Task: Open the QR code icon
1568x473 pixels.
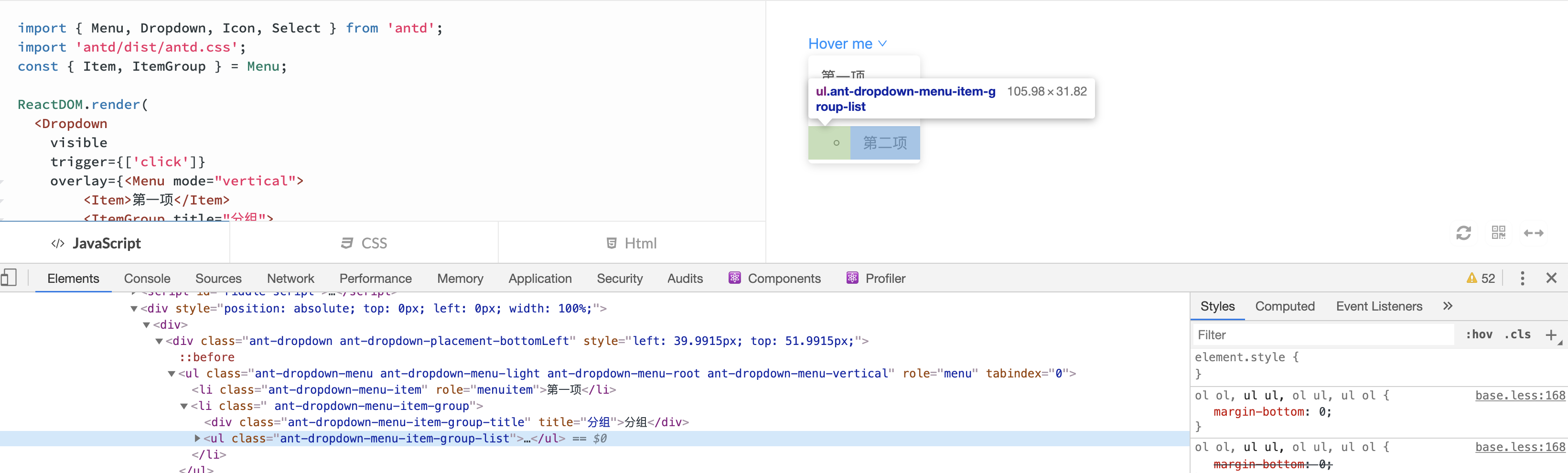Action: 1499,233
